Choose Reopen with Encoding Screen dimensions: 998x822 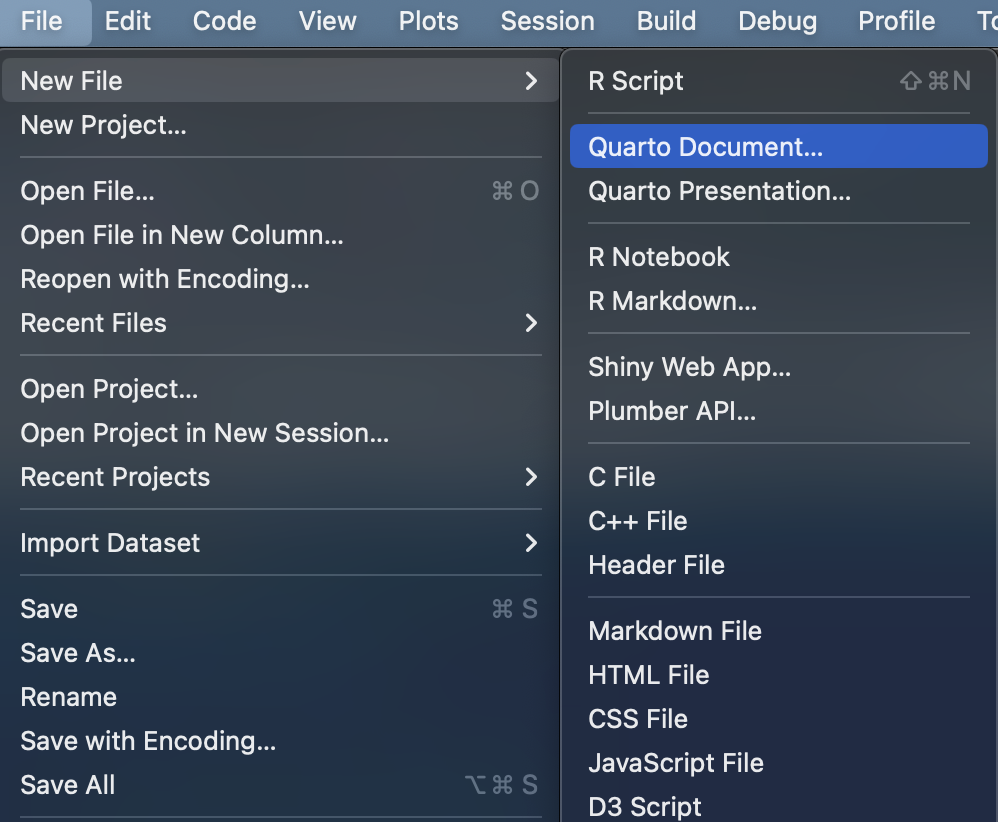(x=164, y=279)
